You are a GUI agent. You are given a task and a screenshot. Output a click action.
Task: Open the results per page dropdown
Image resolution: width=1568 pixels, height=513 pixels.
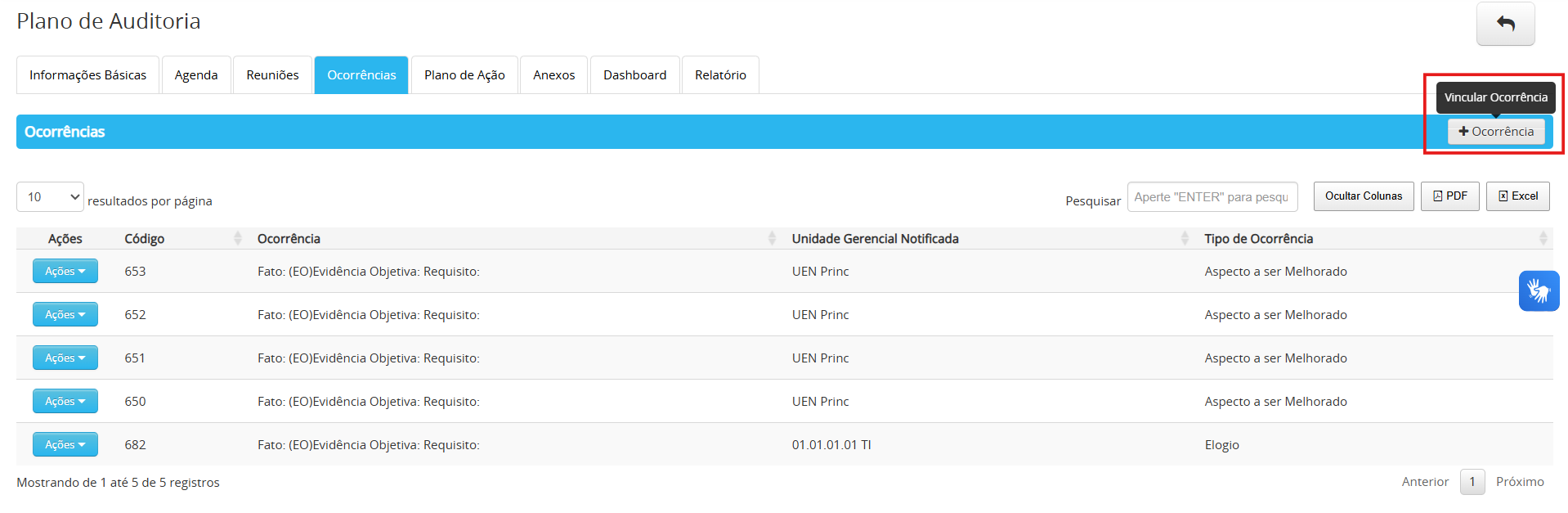coord(50,197)
